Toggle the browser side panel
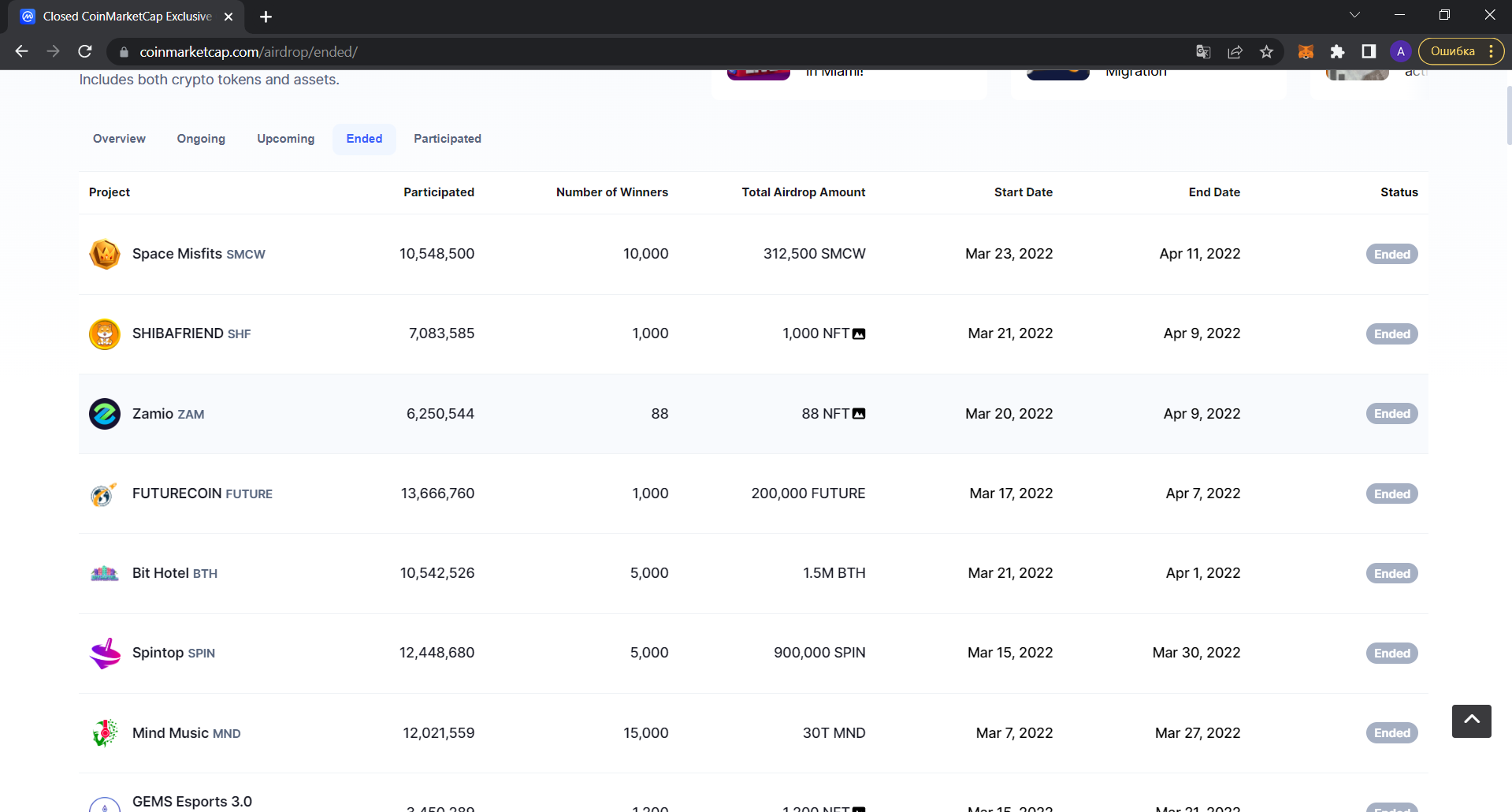The height and width of the screenshot is (812, 1512). [1369, 52]
